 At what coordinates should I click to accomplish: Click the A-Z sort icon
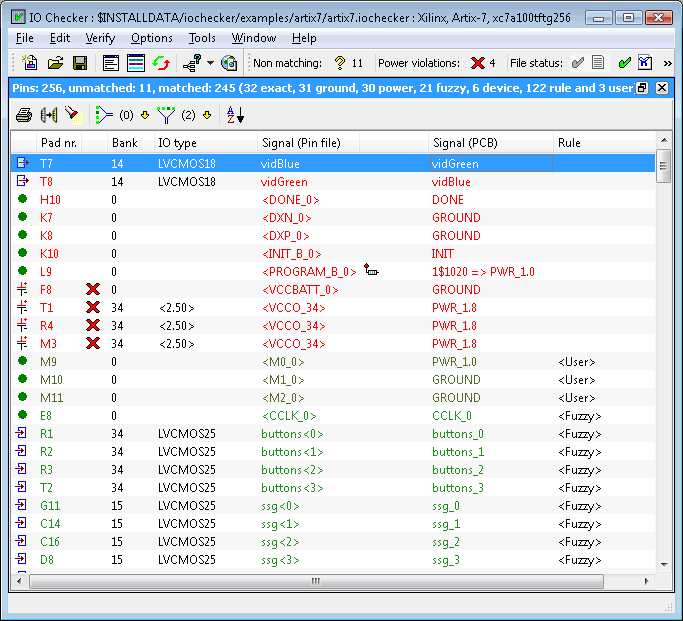(x=235, y=115)
